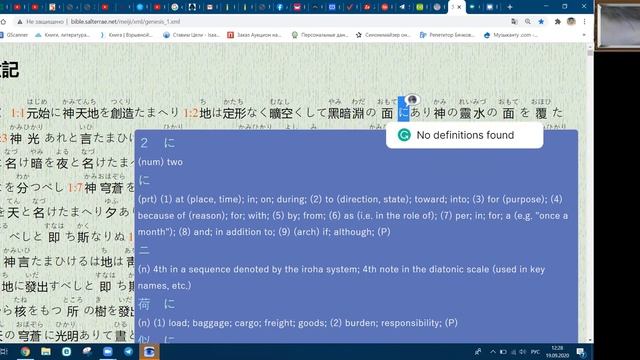Open the 'Музыканту.com' bookmark
Screen dimensions: 640x360
click(x=510, y=35)
